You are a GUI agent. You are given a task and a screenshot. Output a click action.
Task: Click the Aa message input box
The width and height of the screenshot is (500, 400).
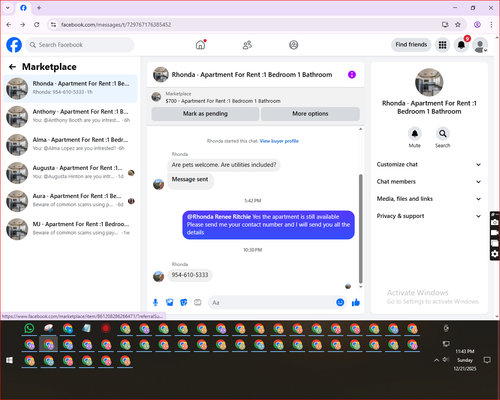click(x=277, y=302)
